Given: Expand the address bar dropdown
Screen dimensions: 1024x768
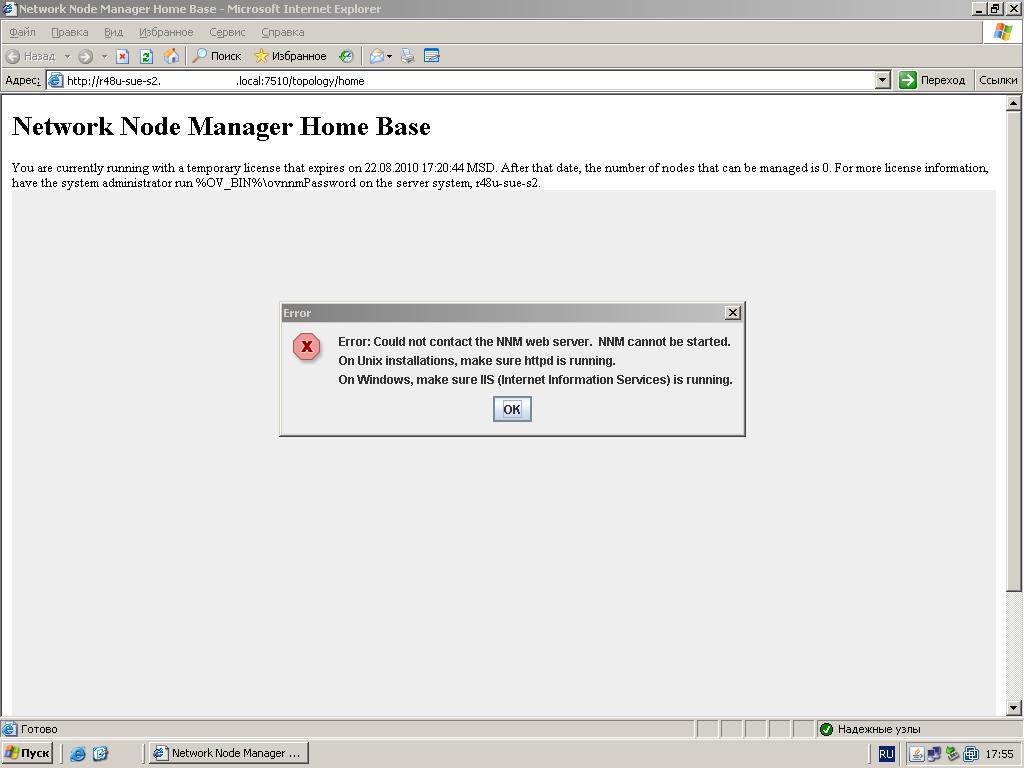Looking at the screenshot, I should tap(882, 80).
